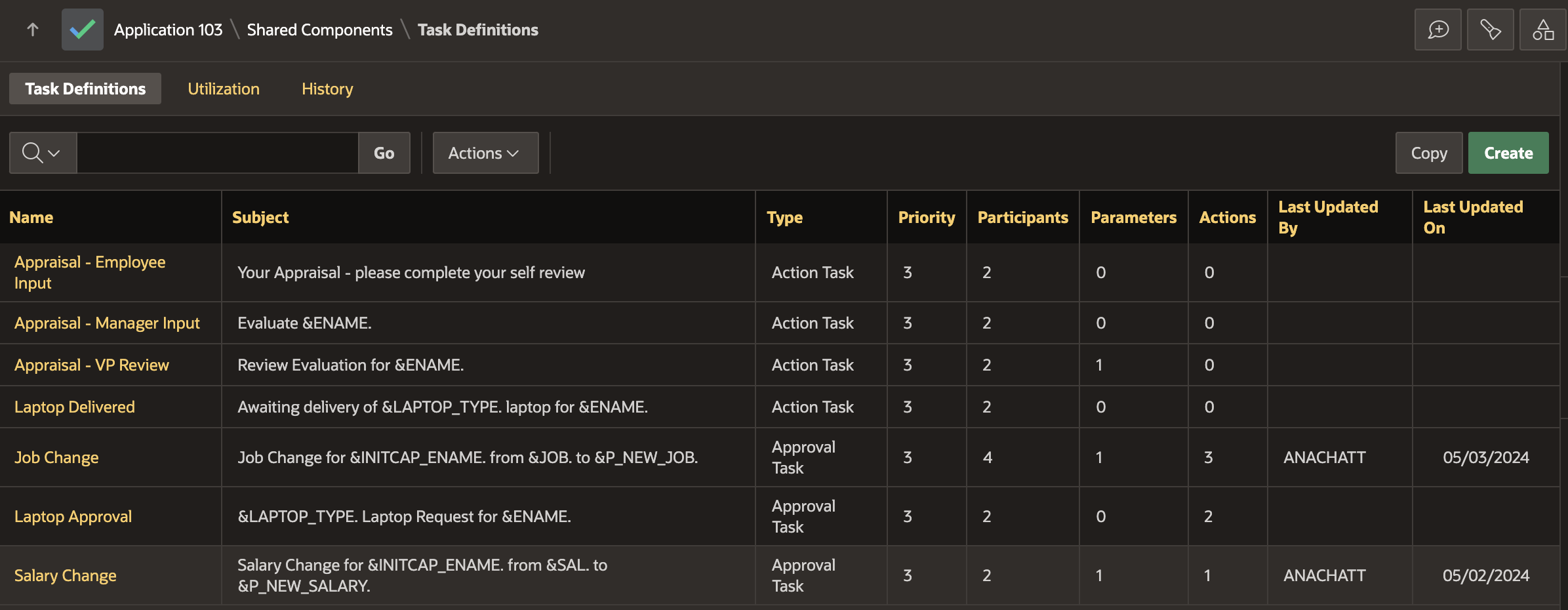Image resolution: width=1568 pixels, height=610 pixels.
Task: Click the Go search button
Action: pos(384,152)
